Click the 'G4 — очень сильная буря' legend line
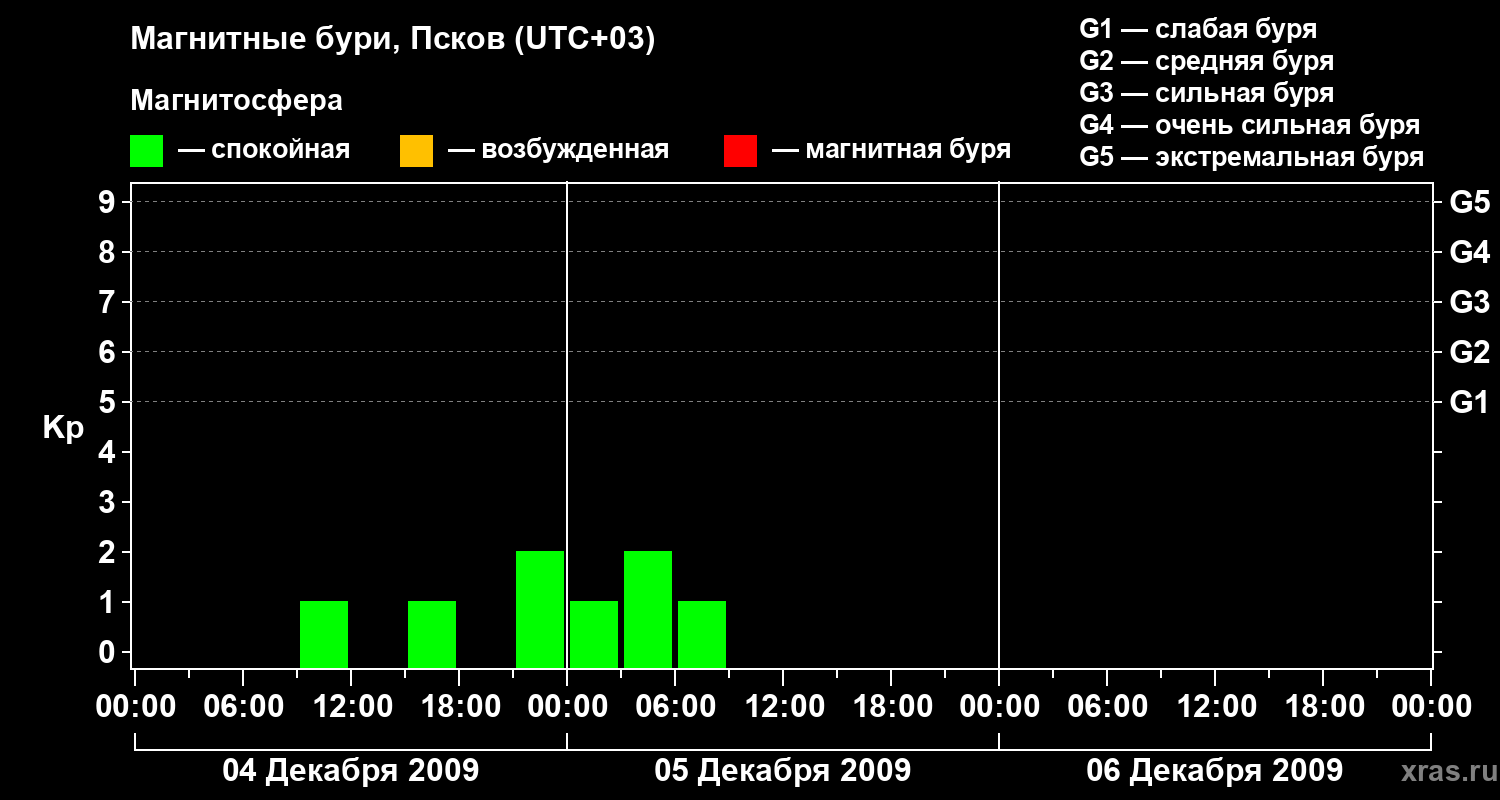 click(x=1250, y=125)
